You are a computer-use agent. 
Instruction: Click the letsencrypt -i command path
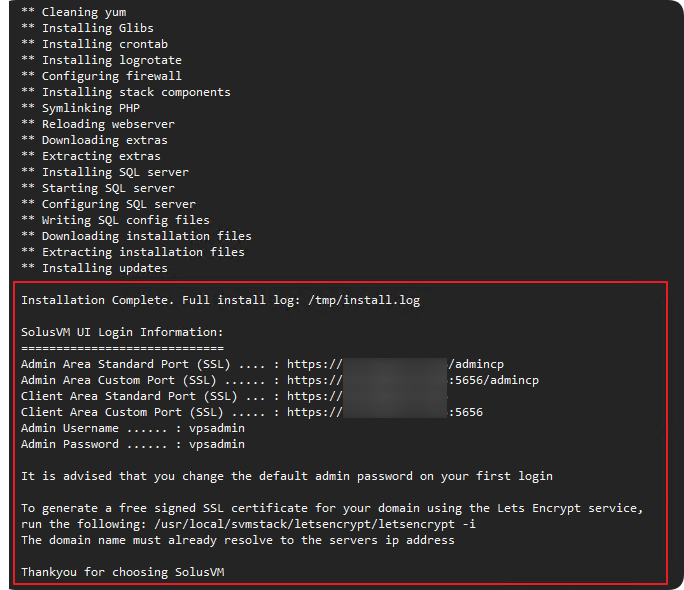(315, 524)
